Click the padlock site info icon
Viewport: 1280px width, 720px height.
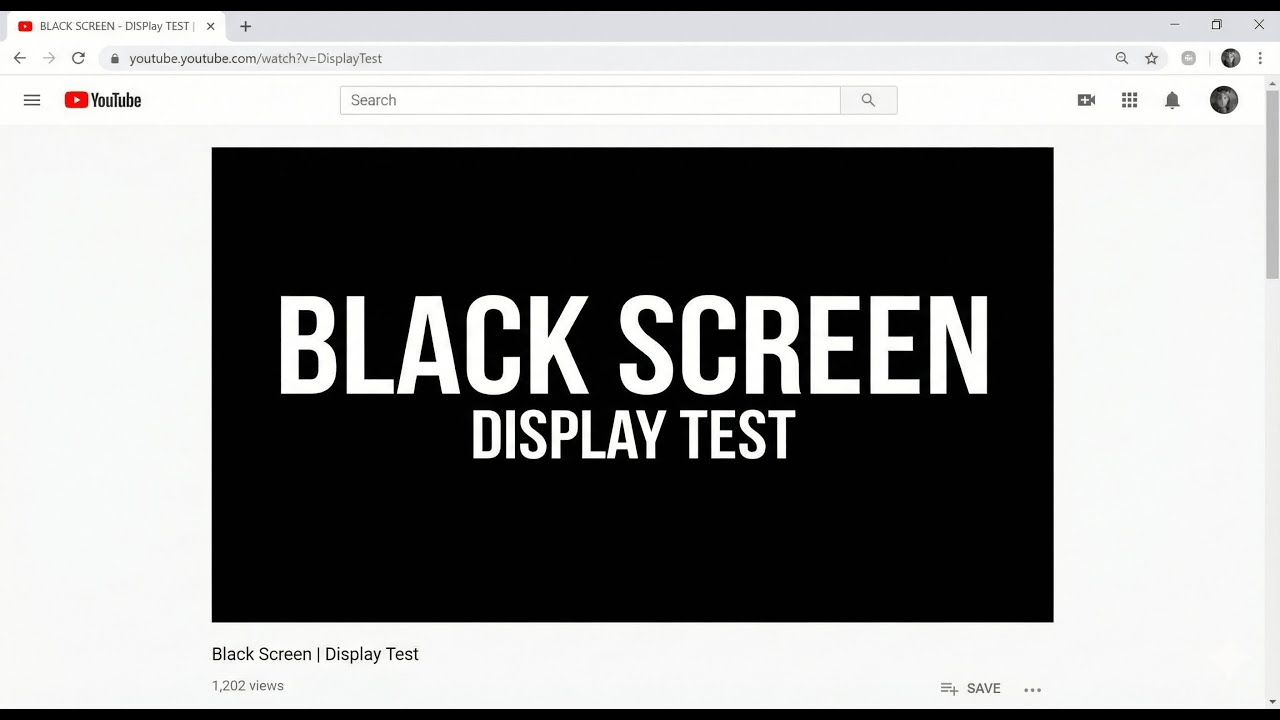[x=114, y=58]
